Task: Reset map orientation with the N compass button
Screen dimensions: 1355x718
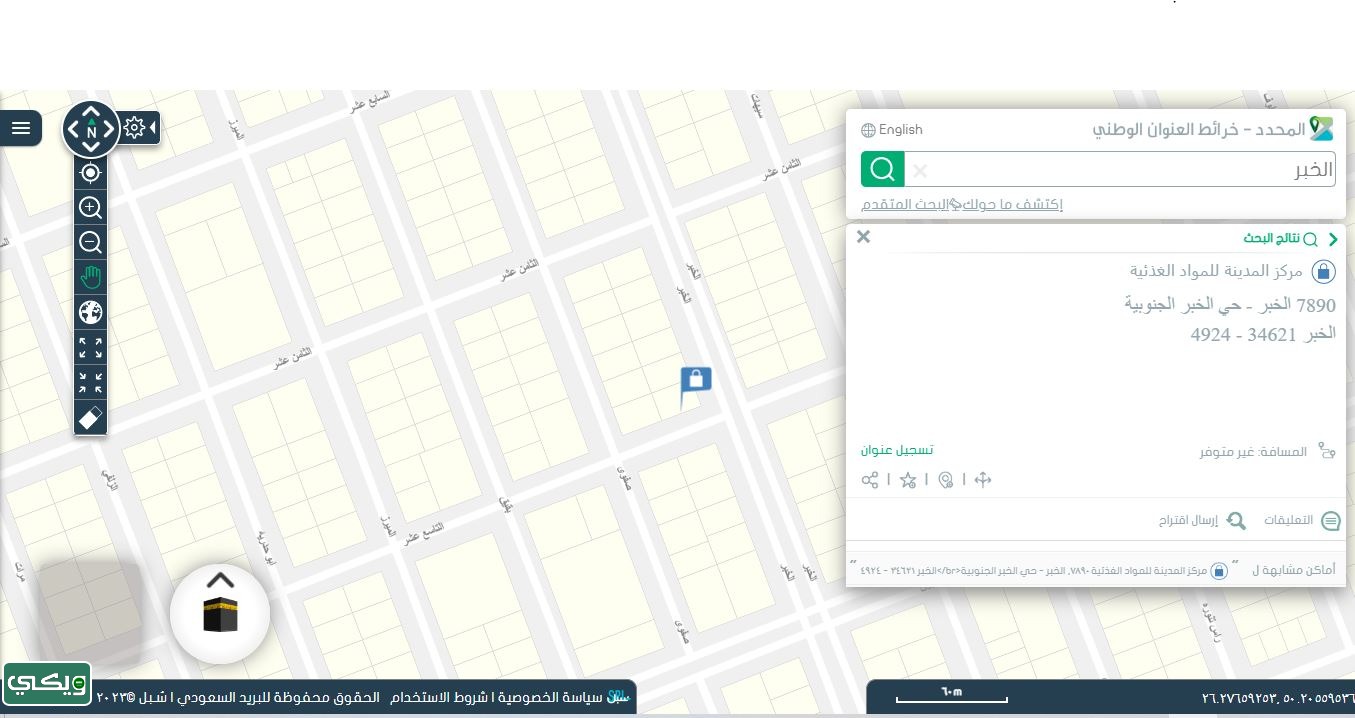Action: click(91, 130)
